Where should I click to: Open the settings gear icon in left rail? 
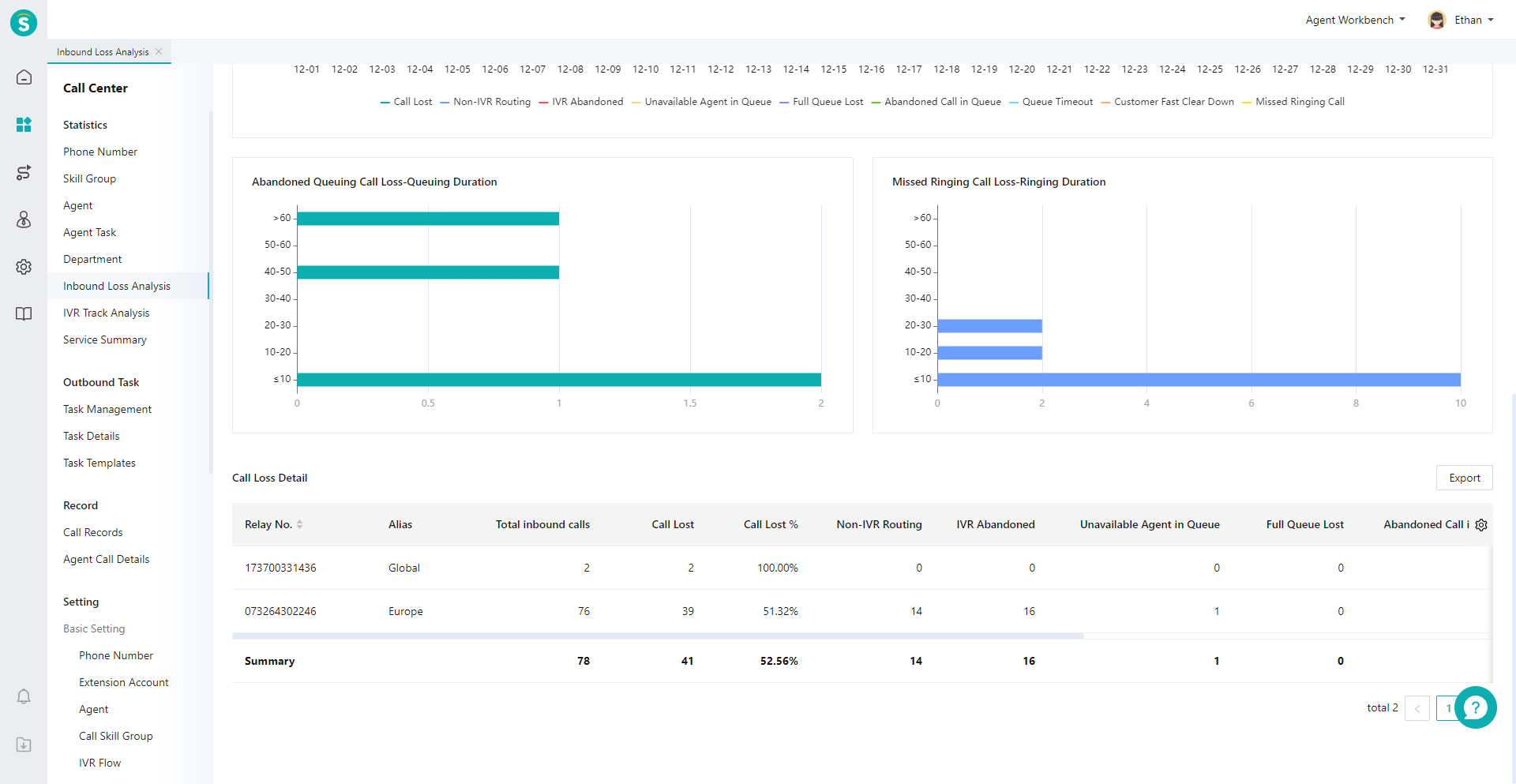pos(24,267)
